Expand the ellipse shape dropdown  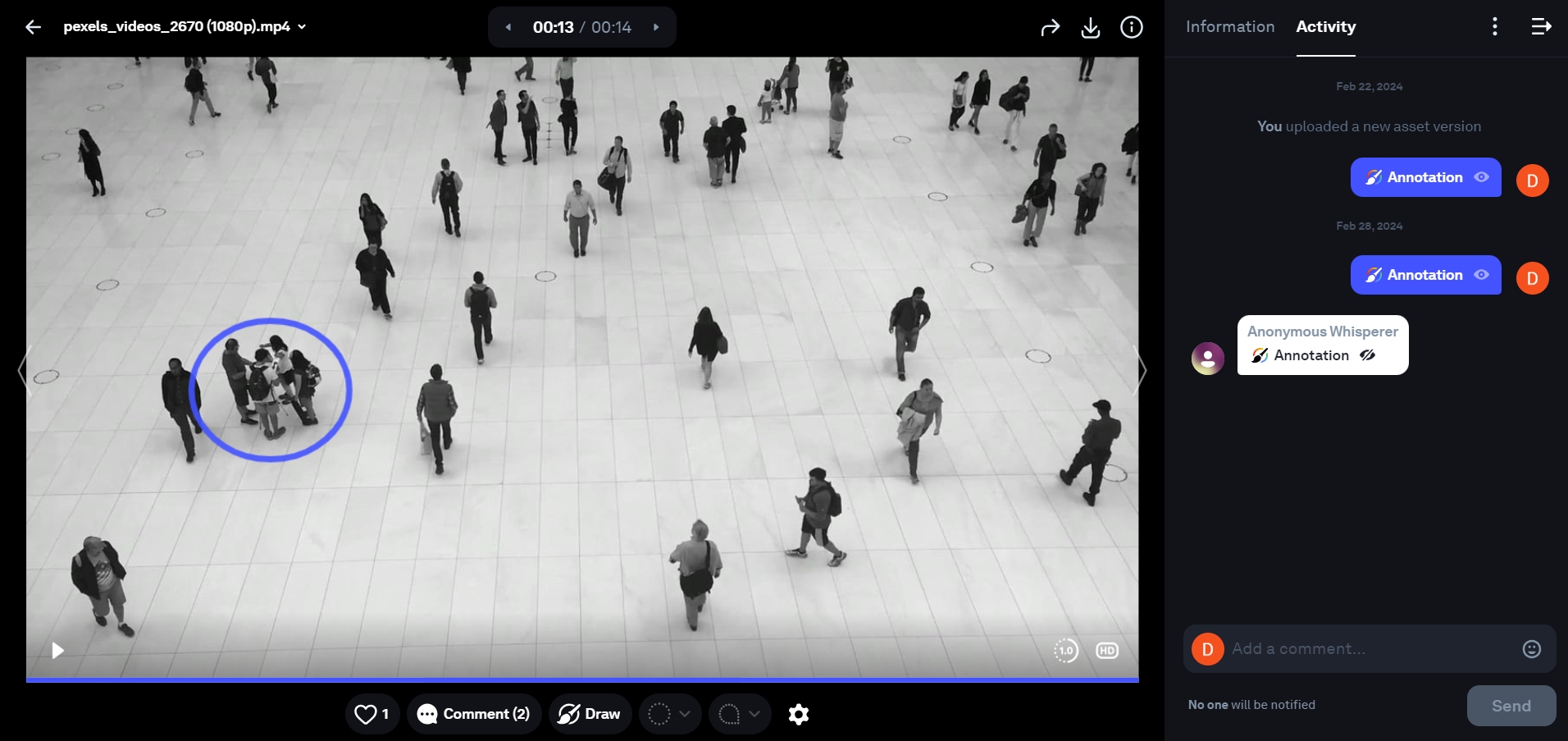[x=683, y=714]
